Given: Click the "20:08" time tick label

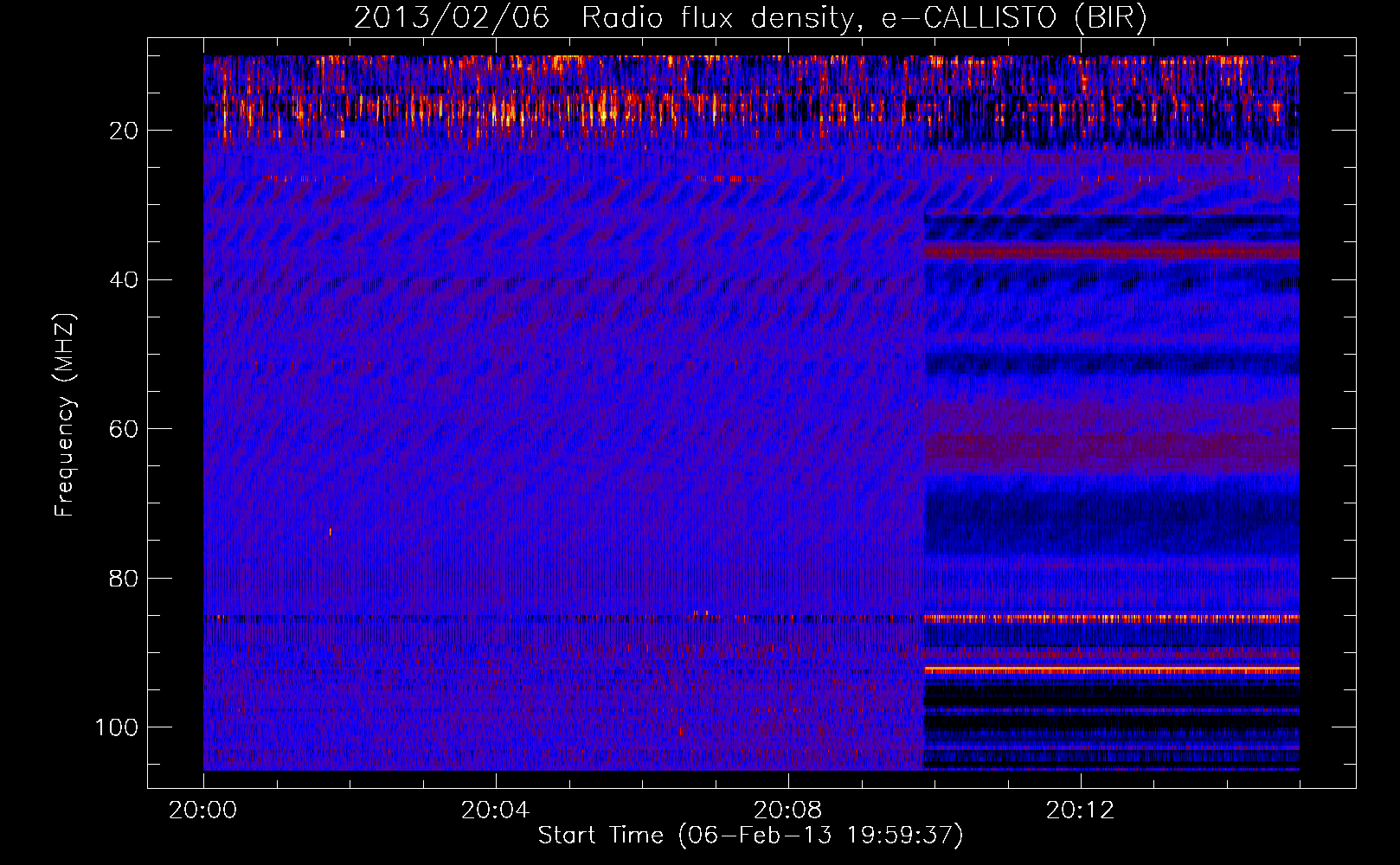Looking at the screenshot, I should coord(787,811).
